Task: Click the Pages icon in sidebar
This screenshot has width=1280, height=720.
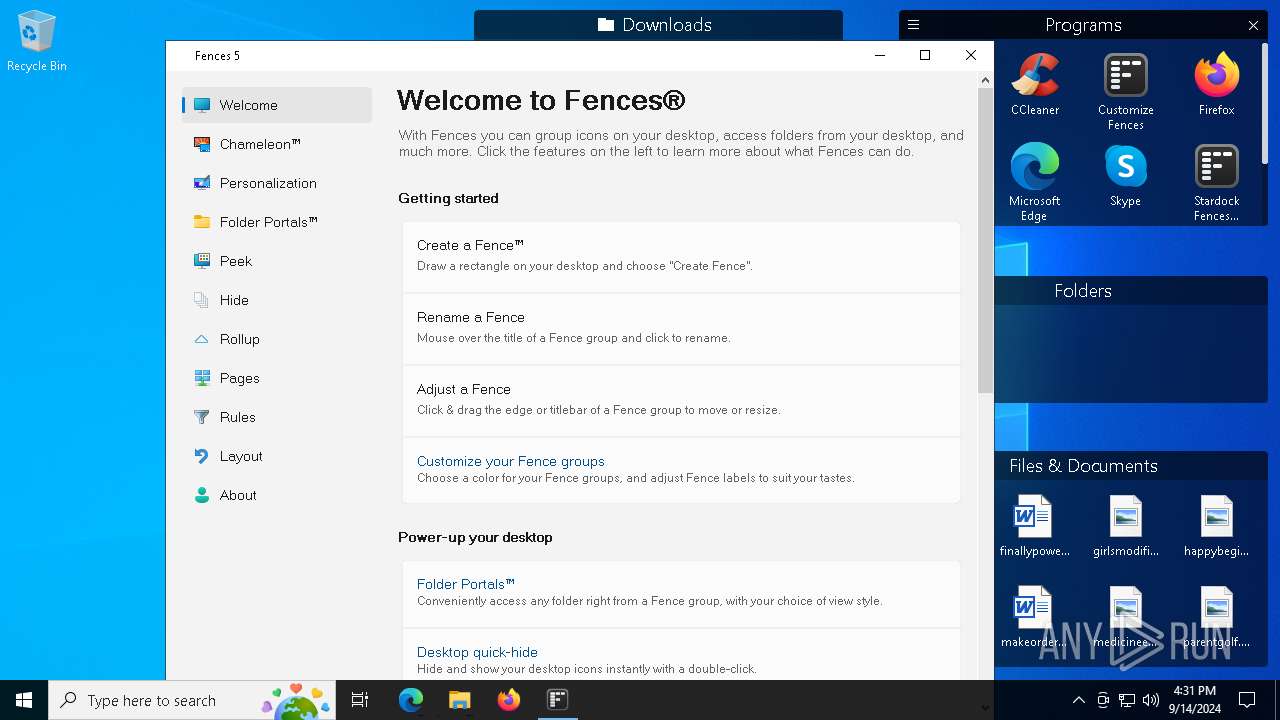Action: (x=202, y=378)
